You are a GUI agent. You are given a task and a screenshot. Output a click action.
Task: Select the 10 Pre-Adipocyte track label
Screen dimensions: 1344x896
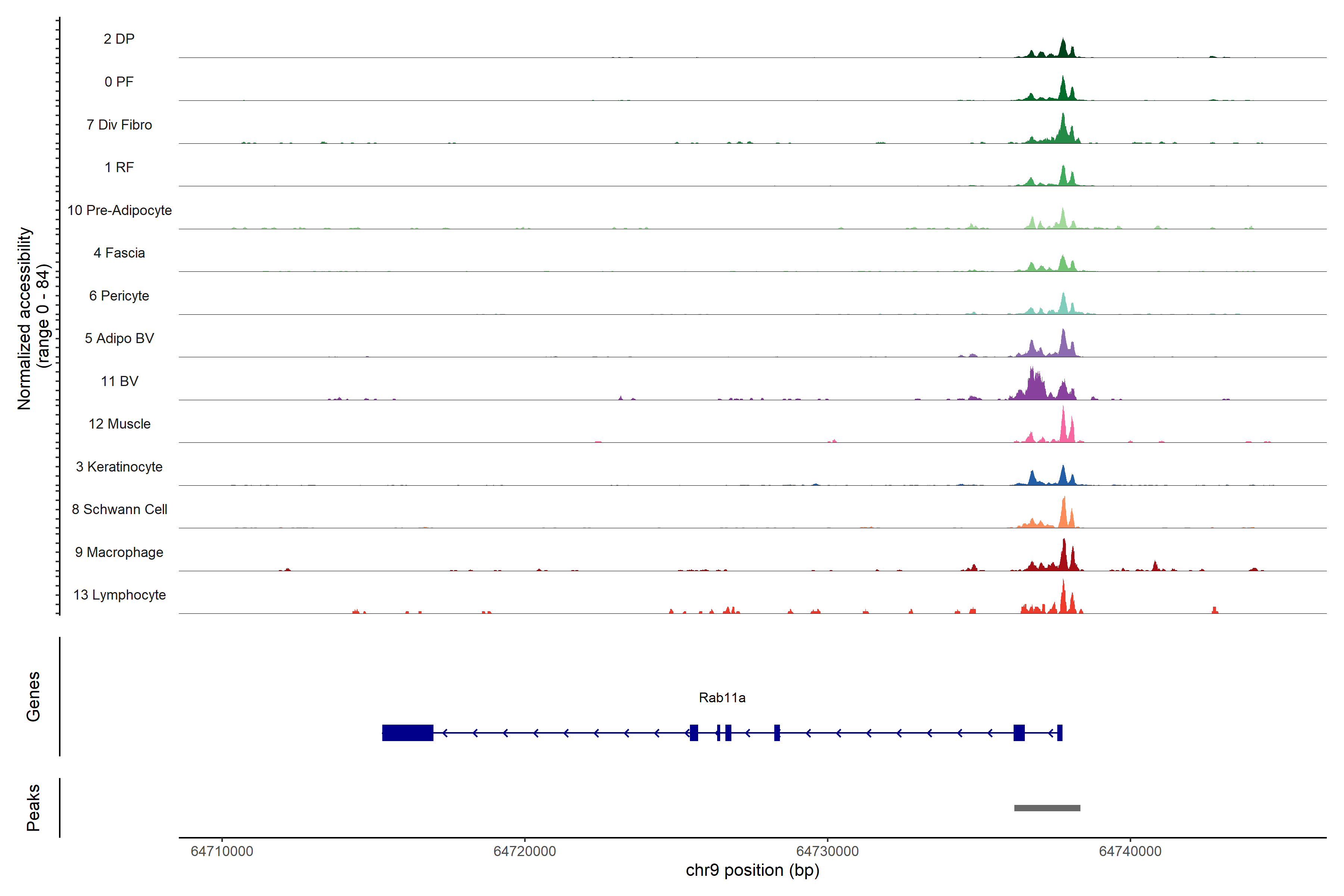click(119, 210)
